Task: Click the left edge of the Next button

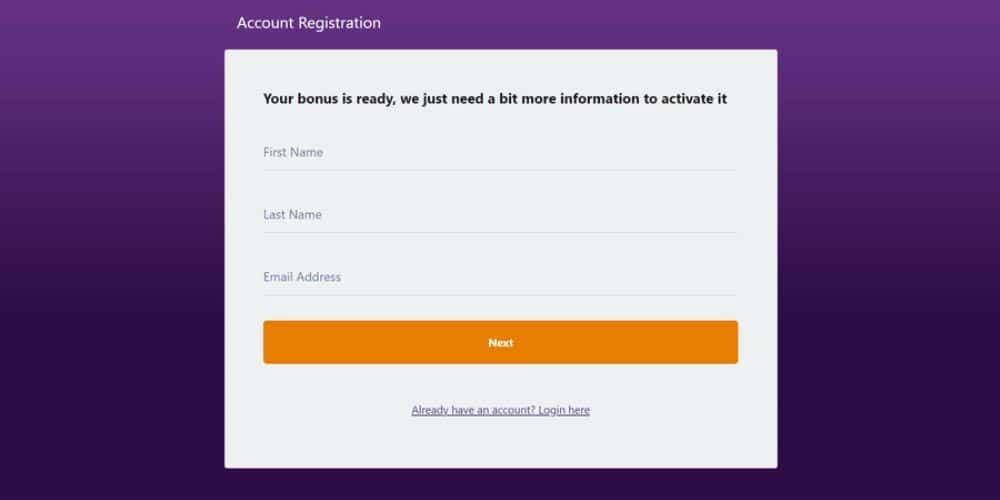Action: pyautogui.click(x=268, y=342)
